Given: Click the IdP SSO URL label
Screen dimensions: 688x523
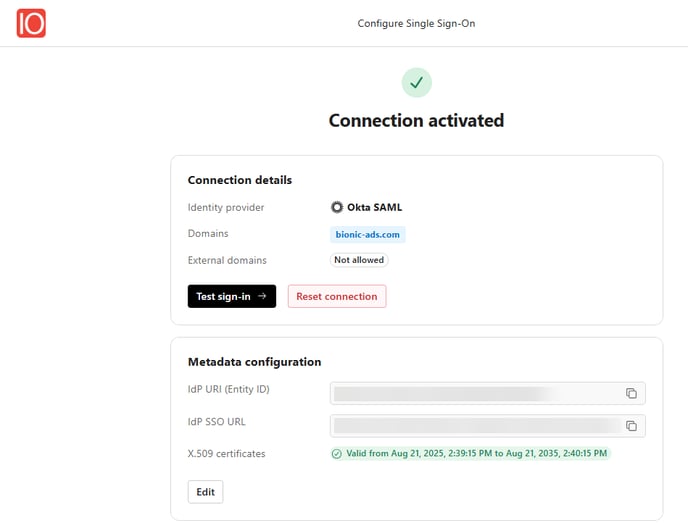Looking at the screenshot, I should pos(217,422).
